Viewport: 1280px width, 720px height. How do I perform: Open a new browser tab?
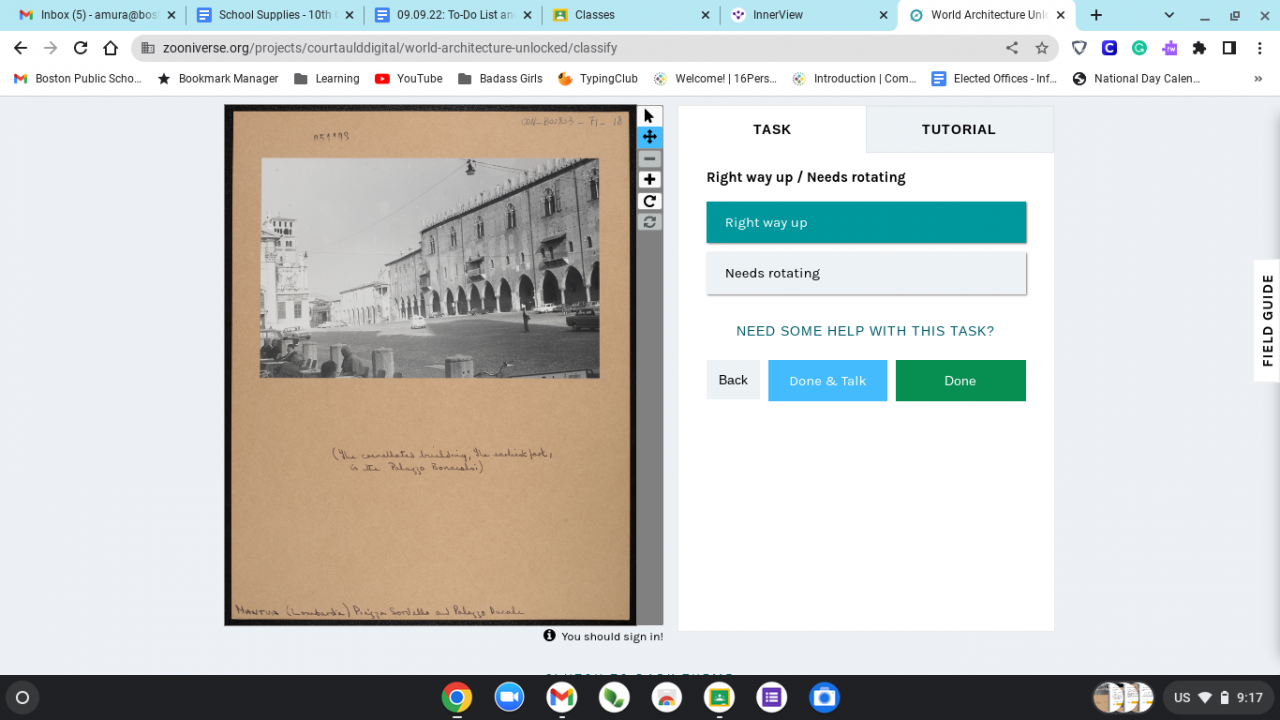pos(1096,15)
